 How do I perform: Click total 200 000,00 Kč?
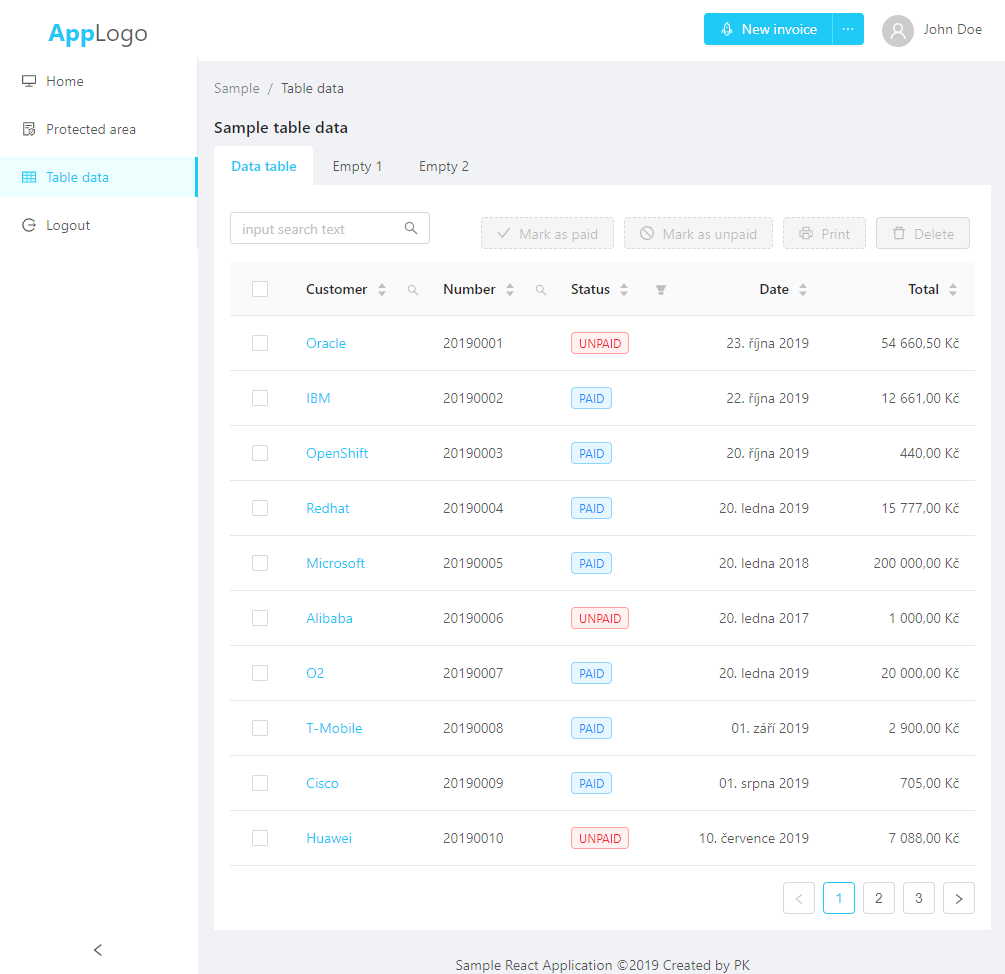pos(917,564)
